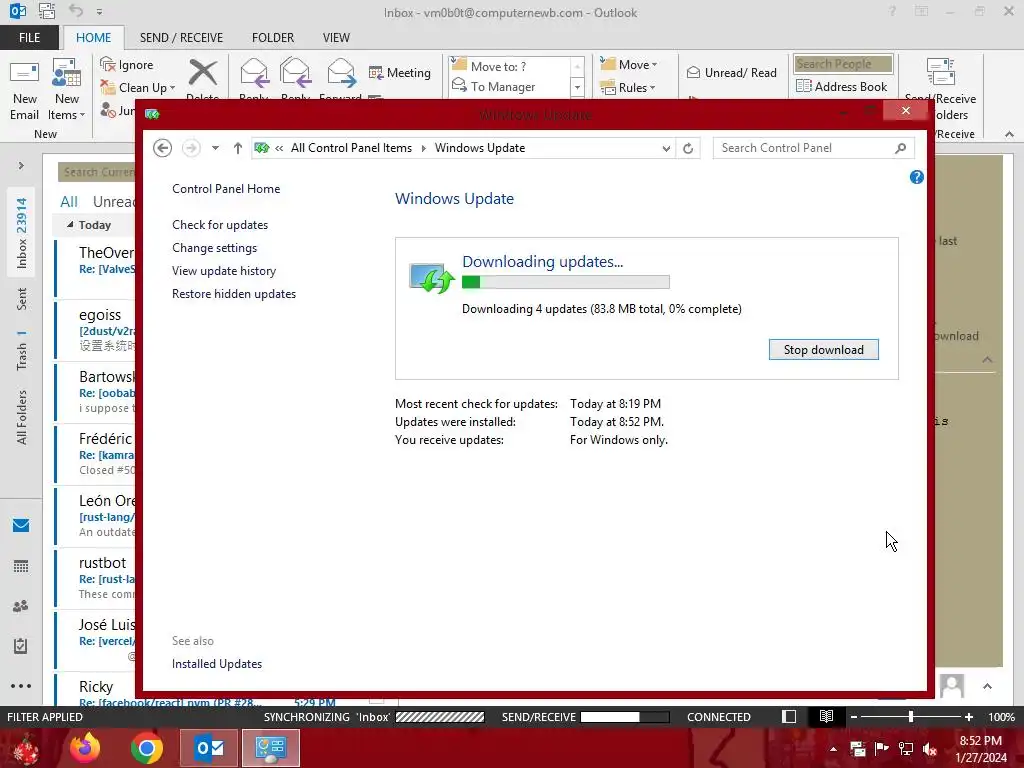
Task: Click Meeting button in Outlook ribbon
Action: point(400,72)
